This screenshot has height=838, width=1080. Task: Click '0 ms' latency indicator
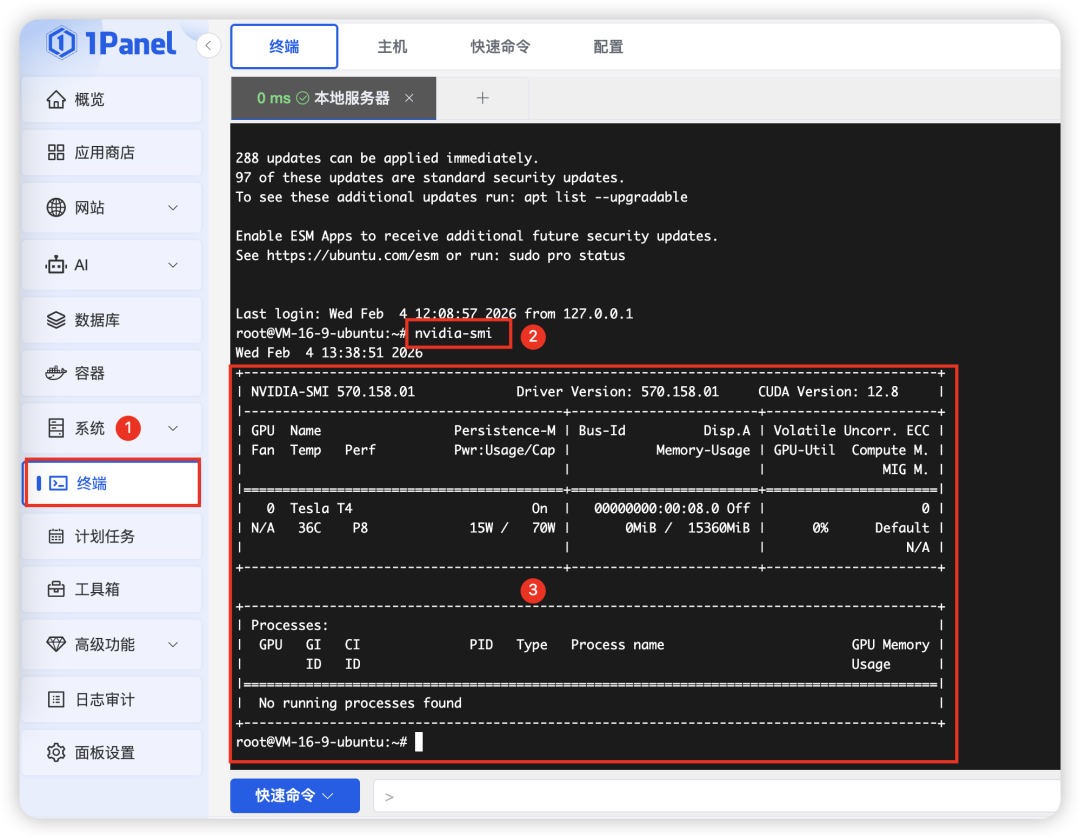click(273, 98)
